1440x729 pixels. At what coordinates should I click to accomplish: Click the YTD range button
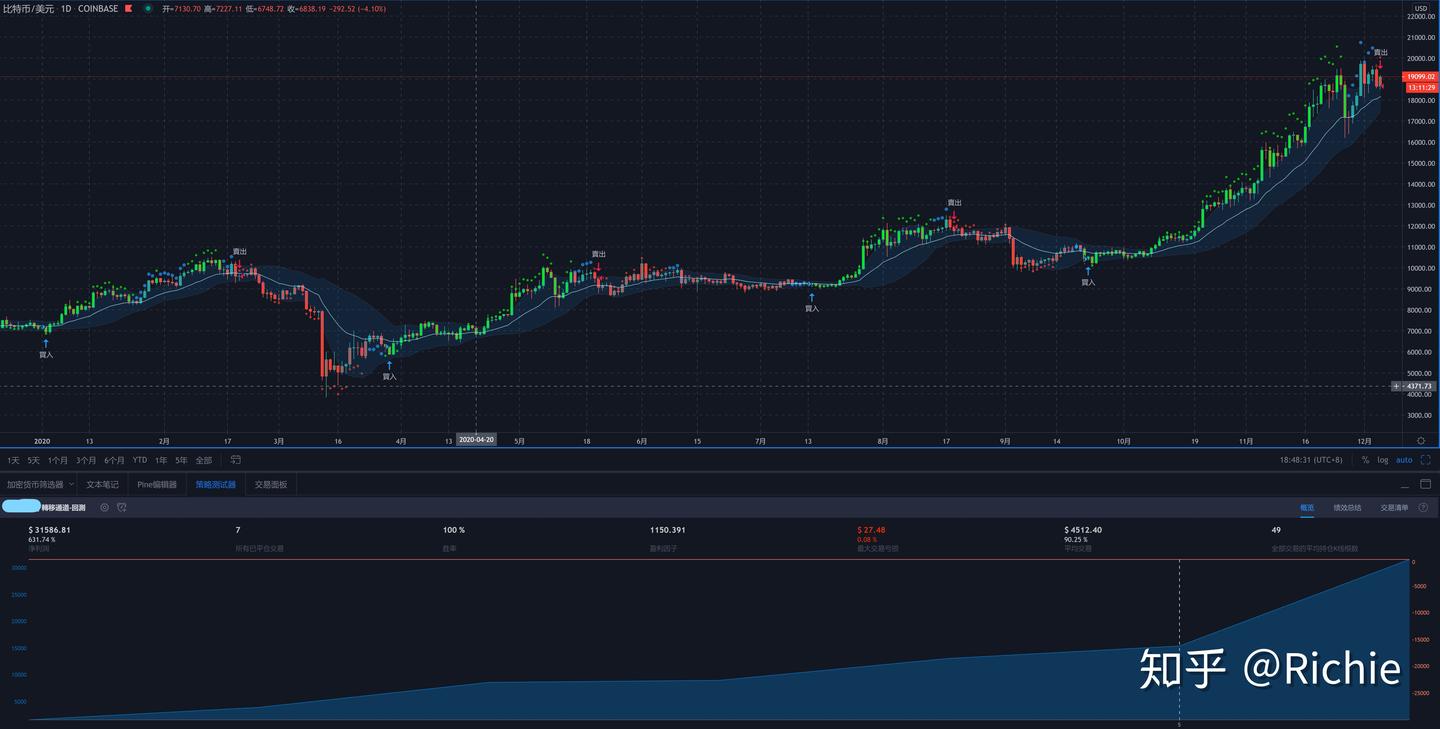point(141,460)
